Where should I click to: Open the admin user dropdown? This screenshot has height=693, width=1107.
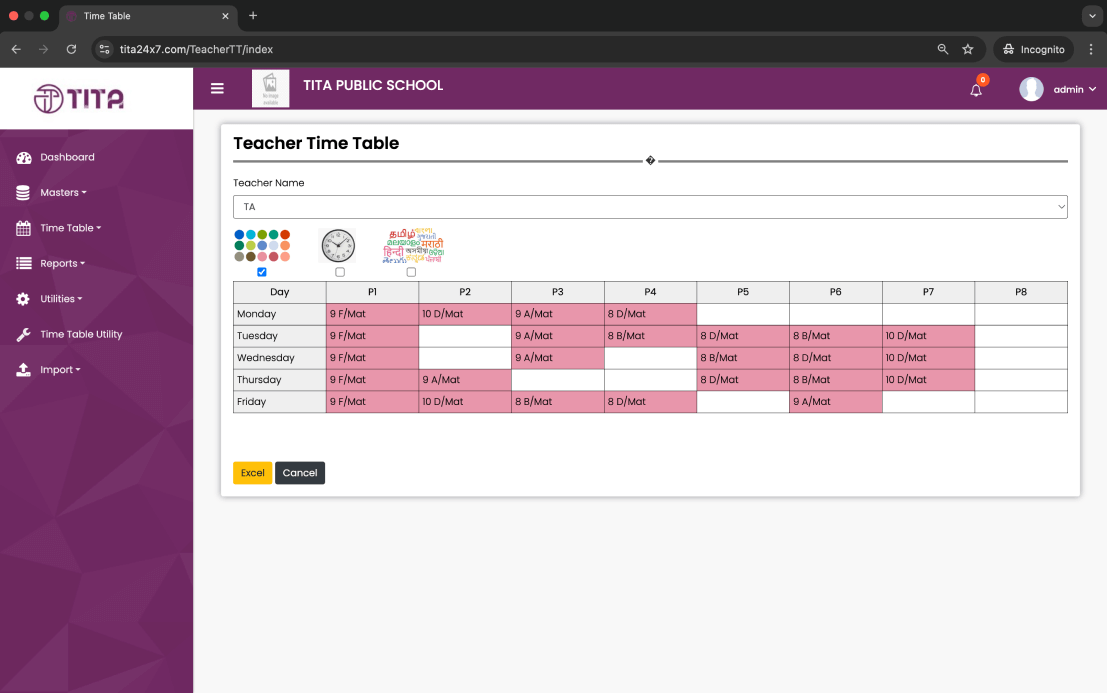[1075, 90]
